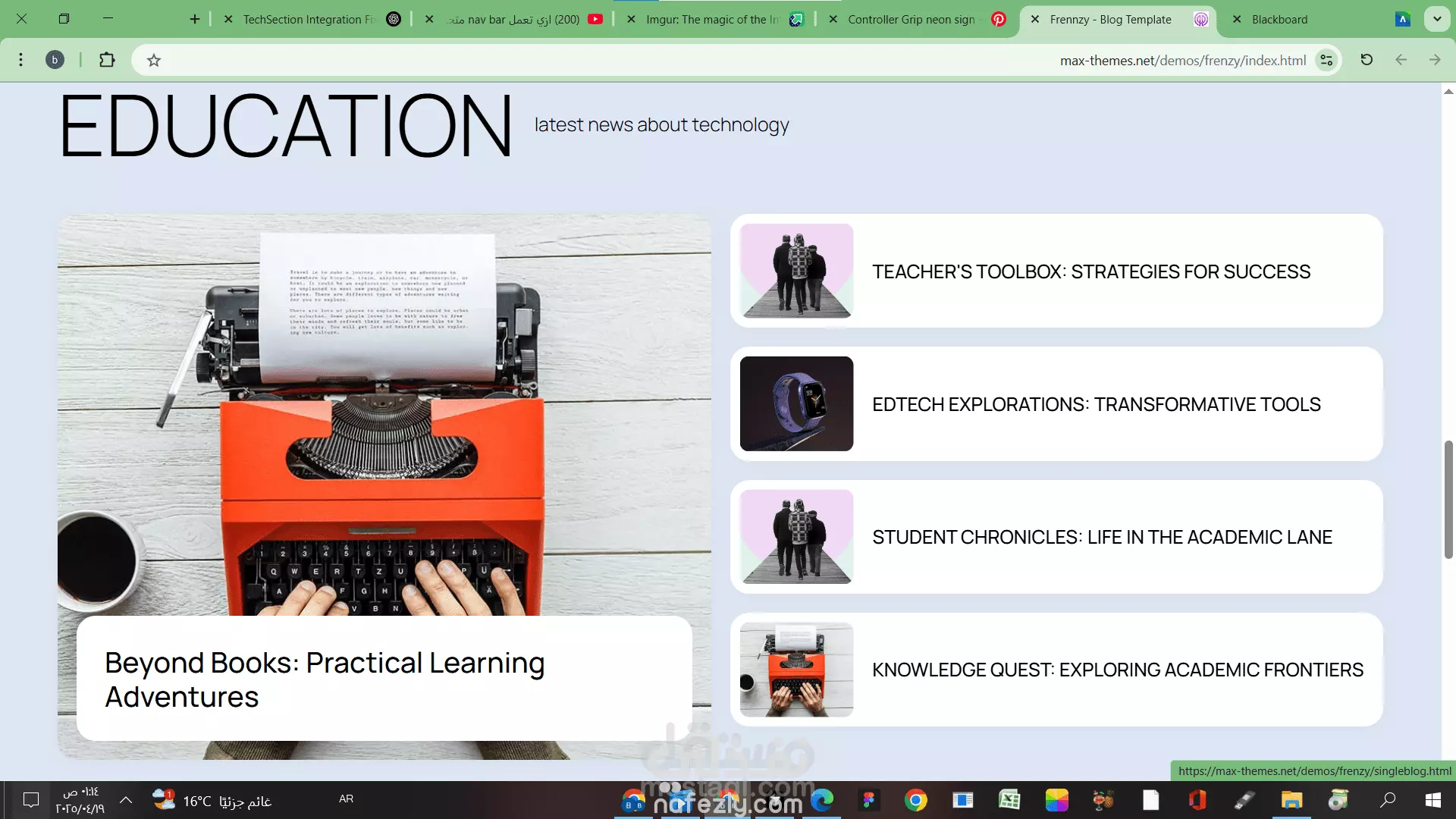Open Beyond Books: Practical Learning Adventures post
The height and width of the screenshot is (819, 1456).
point(325,679)
